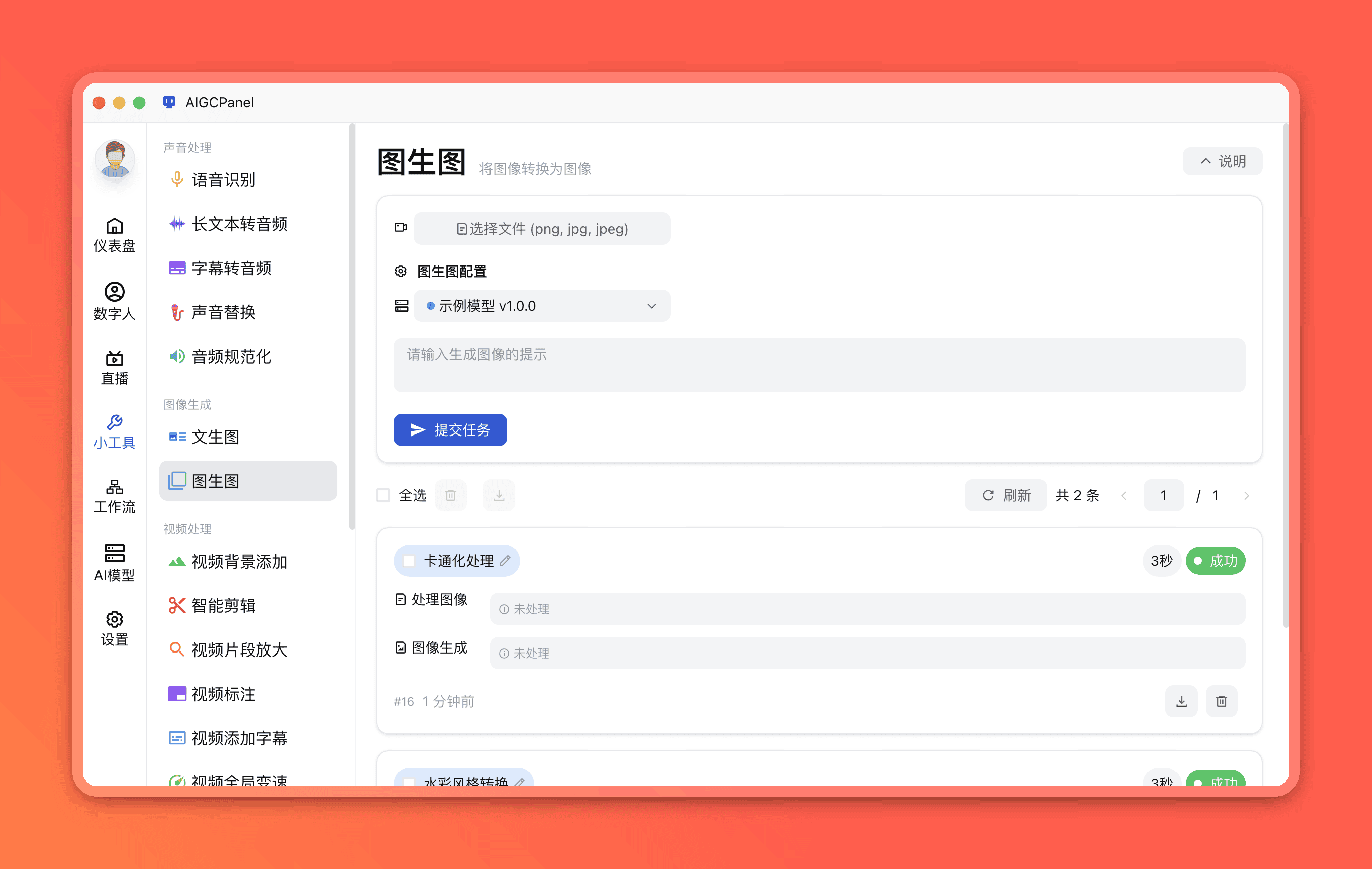Click the user avatar
The image size is (1372, 869).
click(115, 159)
